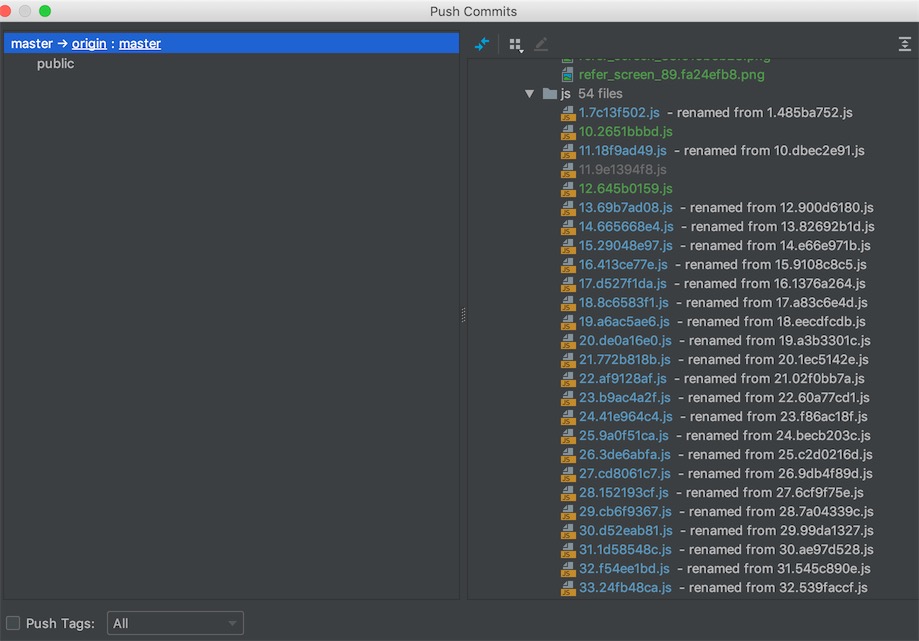Click the JS icon of 11.9e1394f8.js
Viewport: 919px width, 641px height.
[x=567, y=170]
